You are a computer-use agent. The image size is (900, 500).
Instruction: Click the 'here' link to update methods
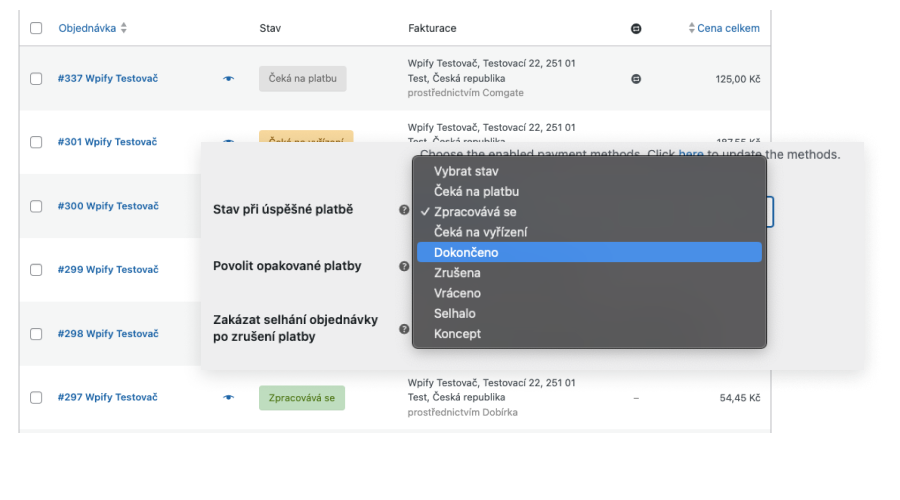(690, 154)
